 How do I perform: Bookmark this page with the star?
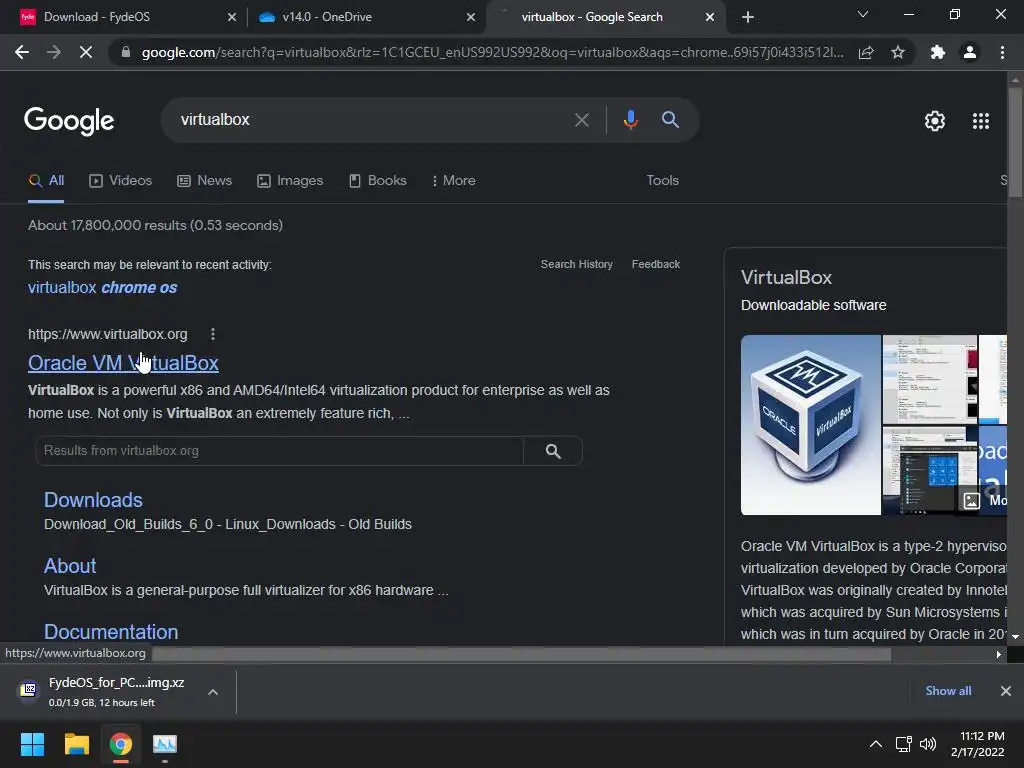pyautogui.click(x=898, y=52)
